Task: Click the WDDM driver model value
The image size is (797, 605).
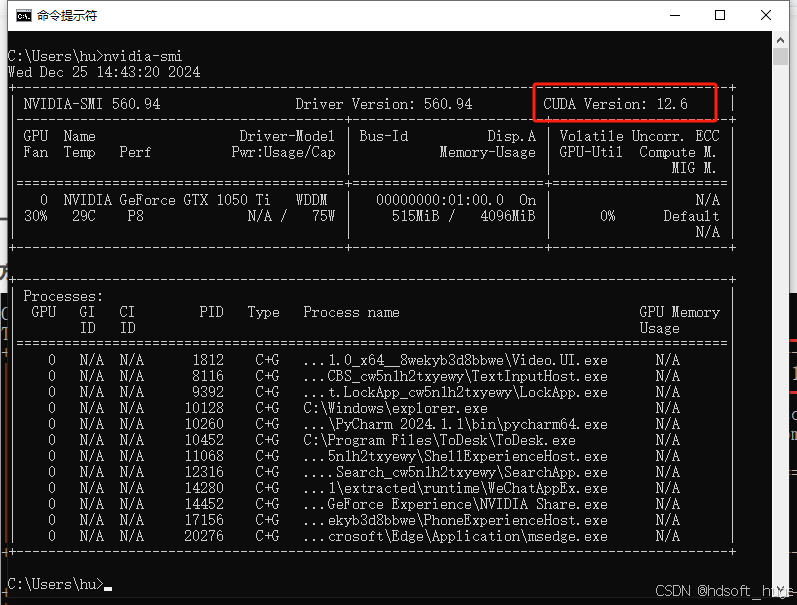Action: (x=311, y=200)
